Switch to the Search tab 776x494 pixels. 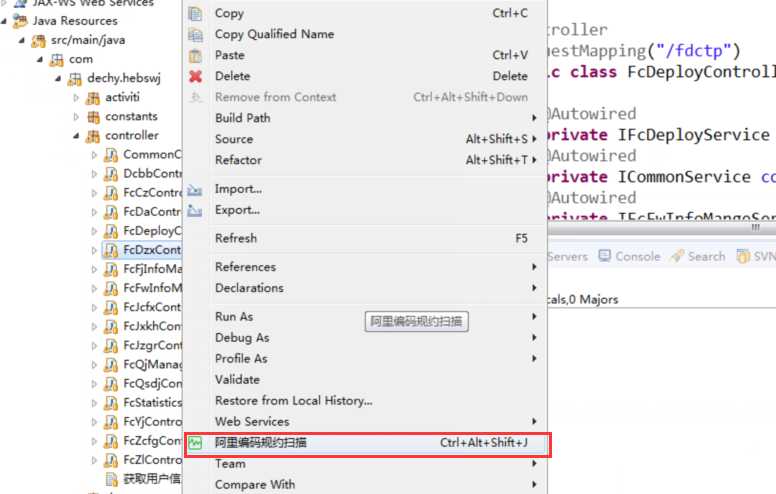[698, 256]
